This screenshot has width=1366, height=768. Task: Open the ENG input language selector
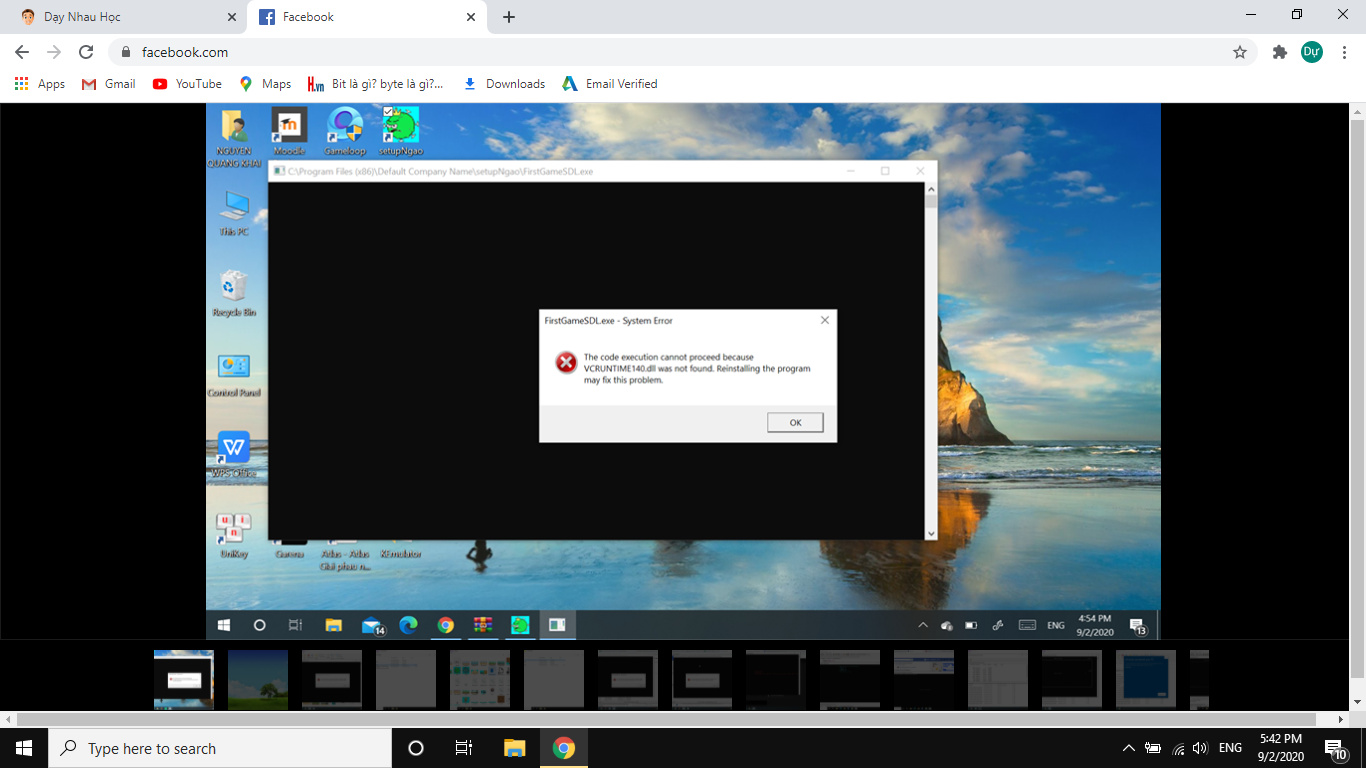pyautogui.click(x=1230, y=748)
